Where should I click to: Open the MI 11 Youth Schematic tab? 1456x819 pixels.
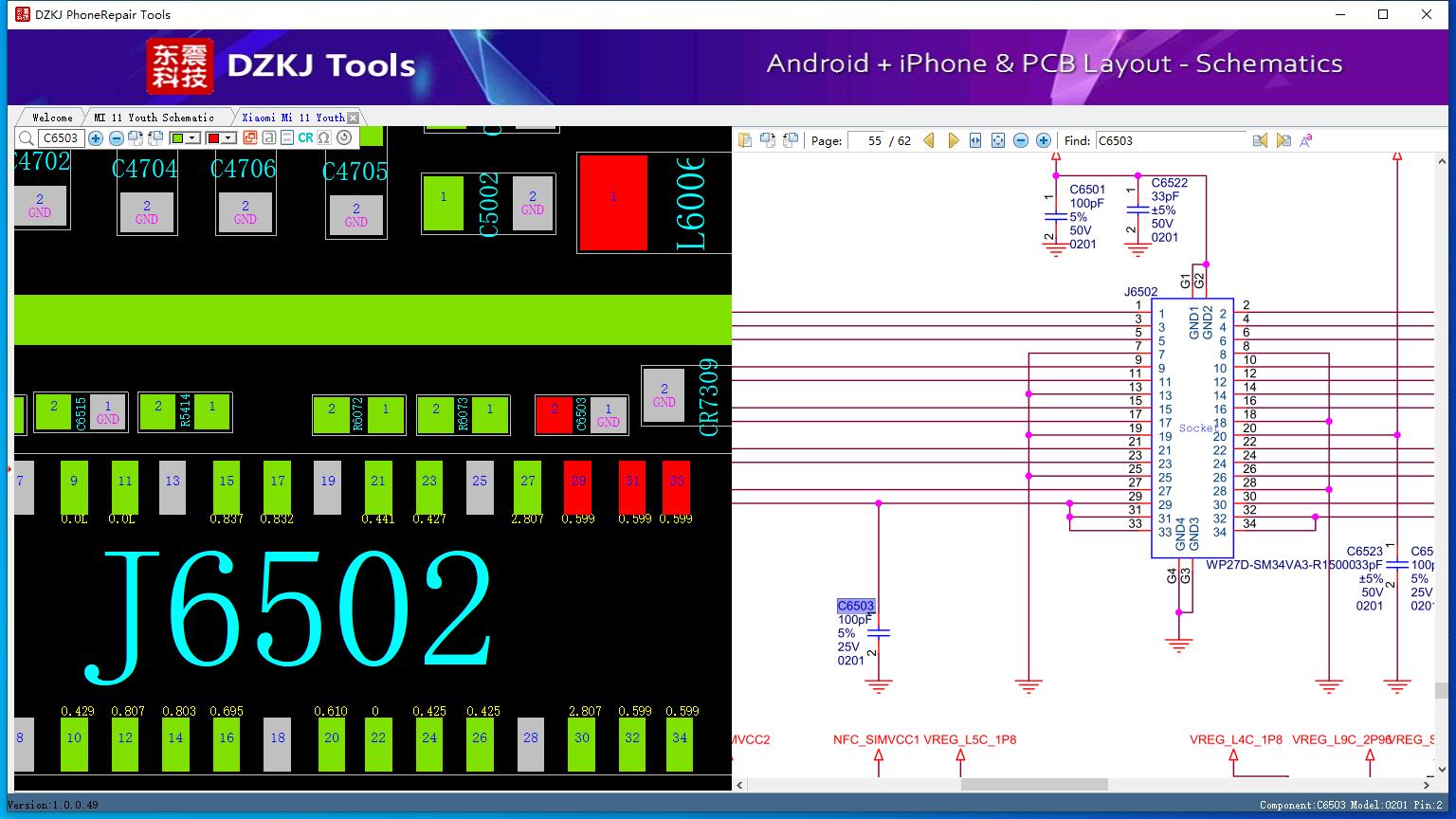coord(154,118)
